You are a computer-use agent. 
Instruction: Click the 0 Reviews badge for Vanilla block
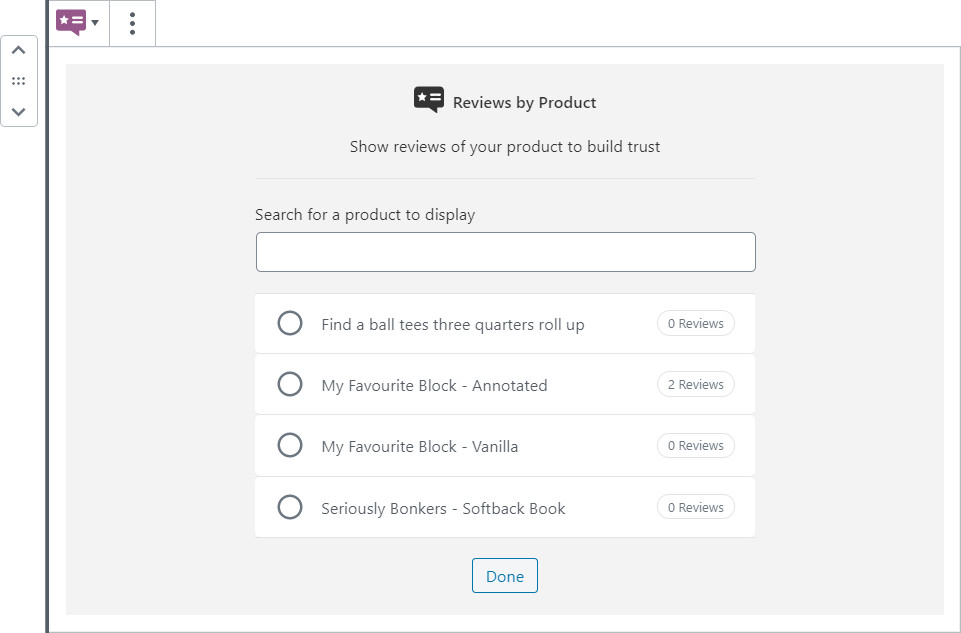[x=695, y=445]
